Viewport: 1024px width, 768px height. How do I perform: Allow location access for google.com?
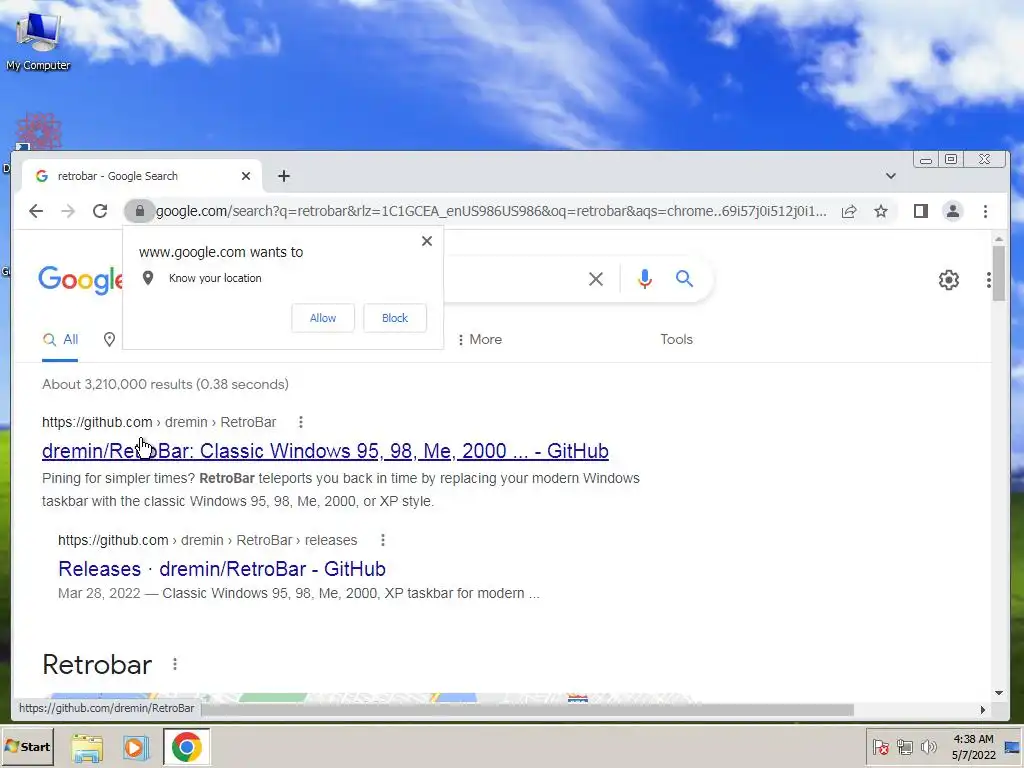pos(323,318)
